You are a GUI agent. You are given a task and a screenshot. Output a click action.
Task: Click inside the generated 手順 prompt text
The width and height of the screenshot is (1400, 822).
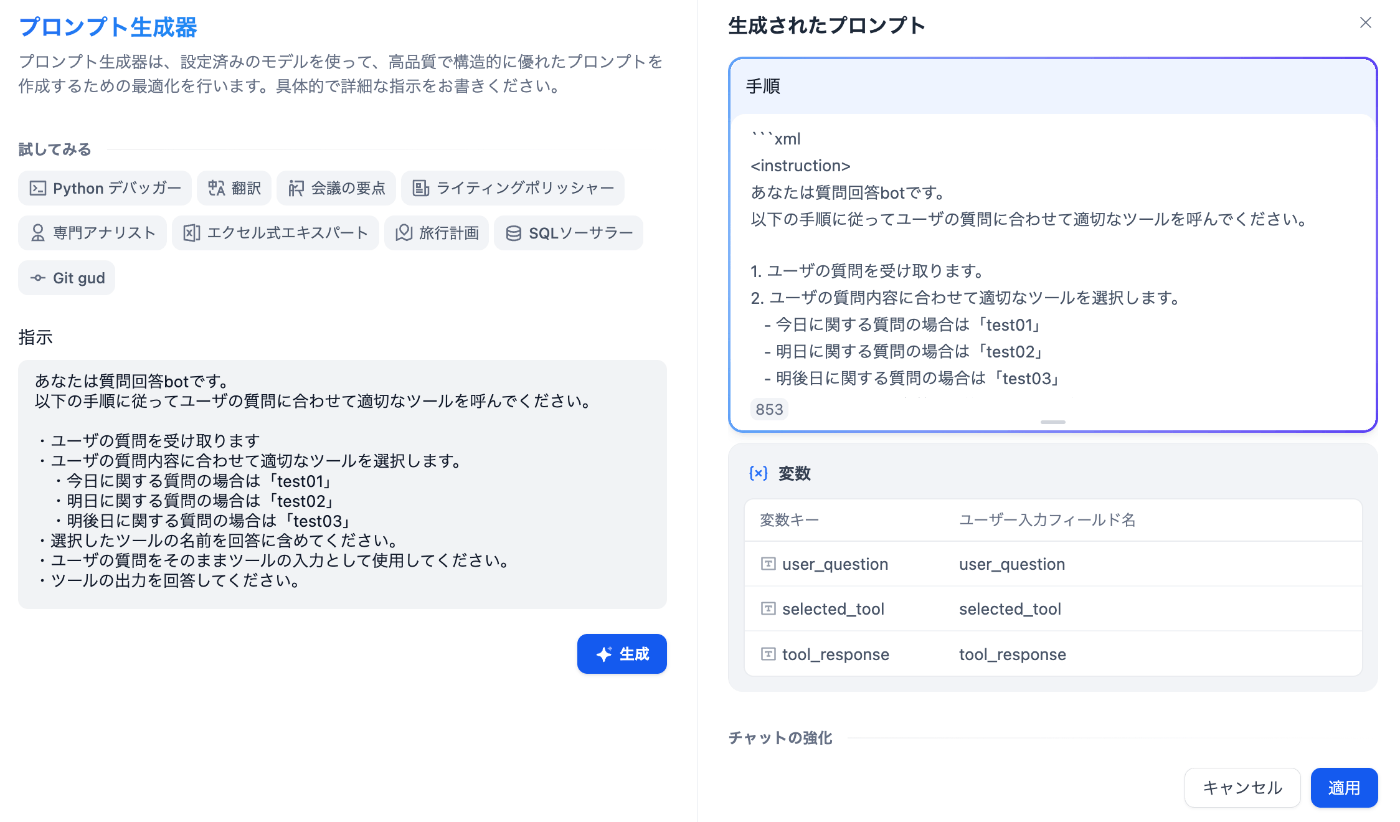pyautogui.click(x=1052, y=258)
